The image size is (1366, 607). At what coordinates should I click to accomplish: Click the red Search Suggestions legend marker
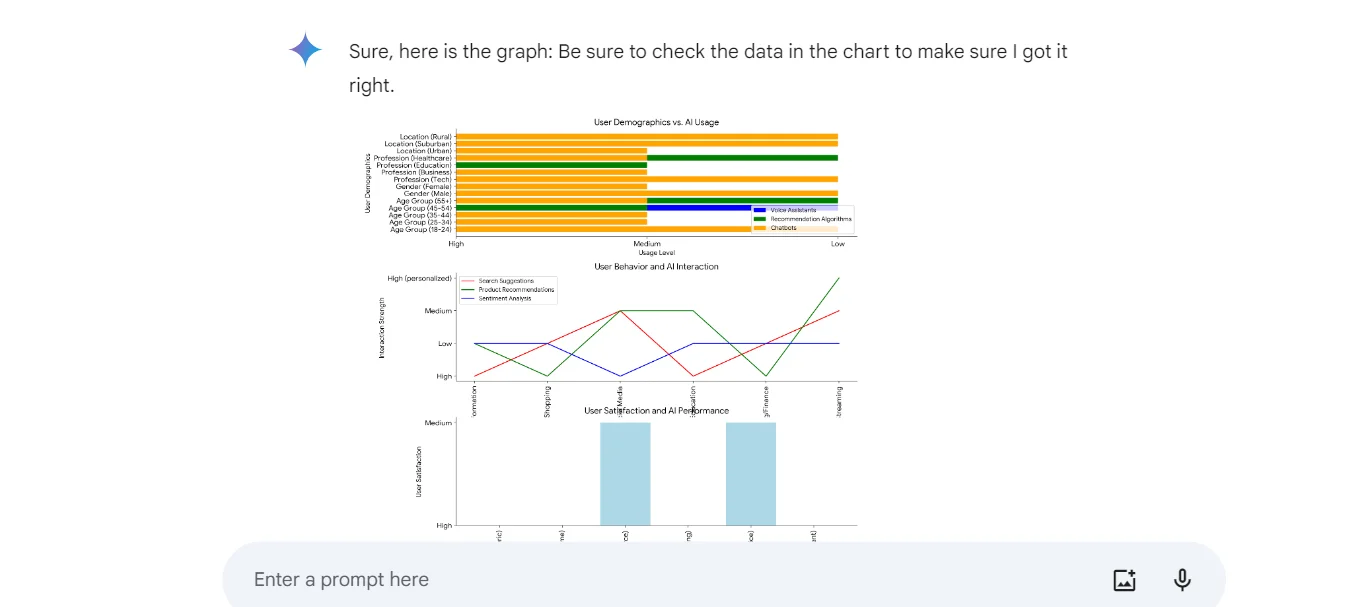[468, 281]
